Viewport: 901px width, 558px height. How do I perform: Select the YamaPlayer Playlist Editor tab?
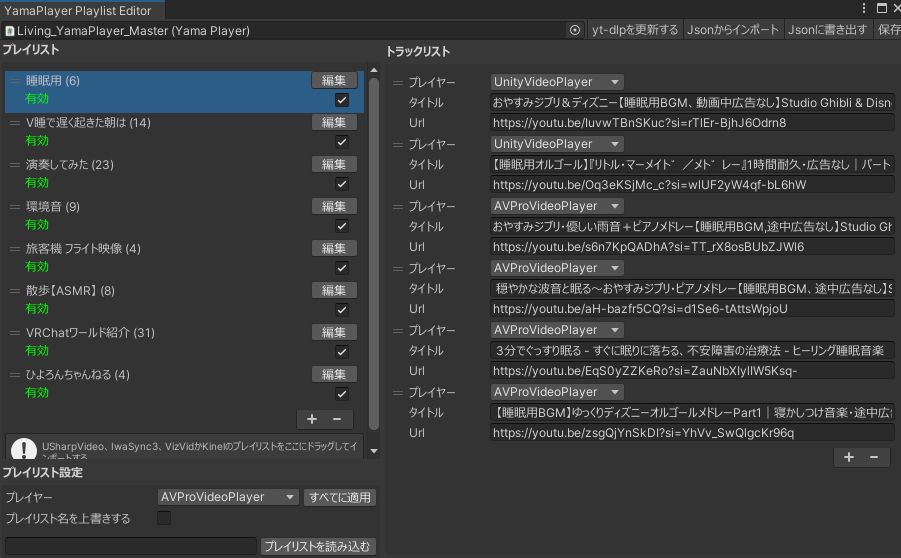point(82,10)
